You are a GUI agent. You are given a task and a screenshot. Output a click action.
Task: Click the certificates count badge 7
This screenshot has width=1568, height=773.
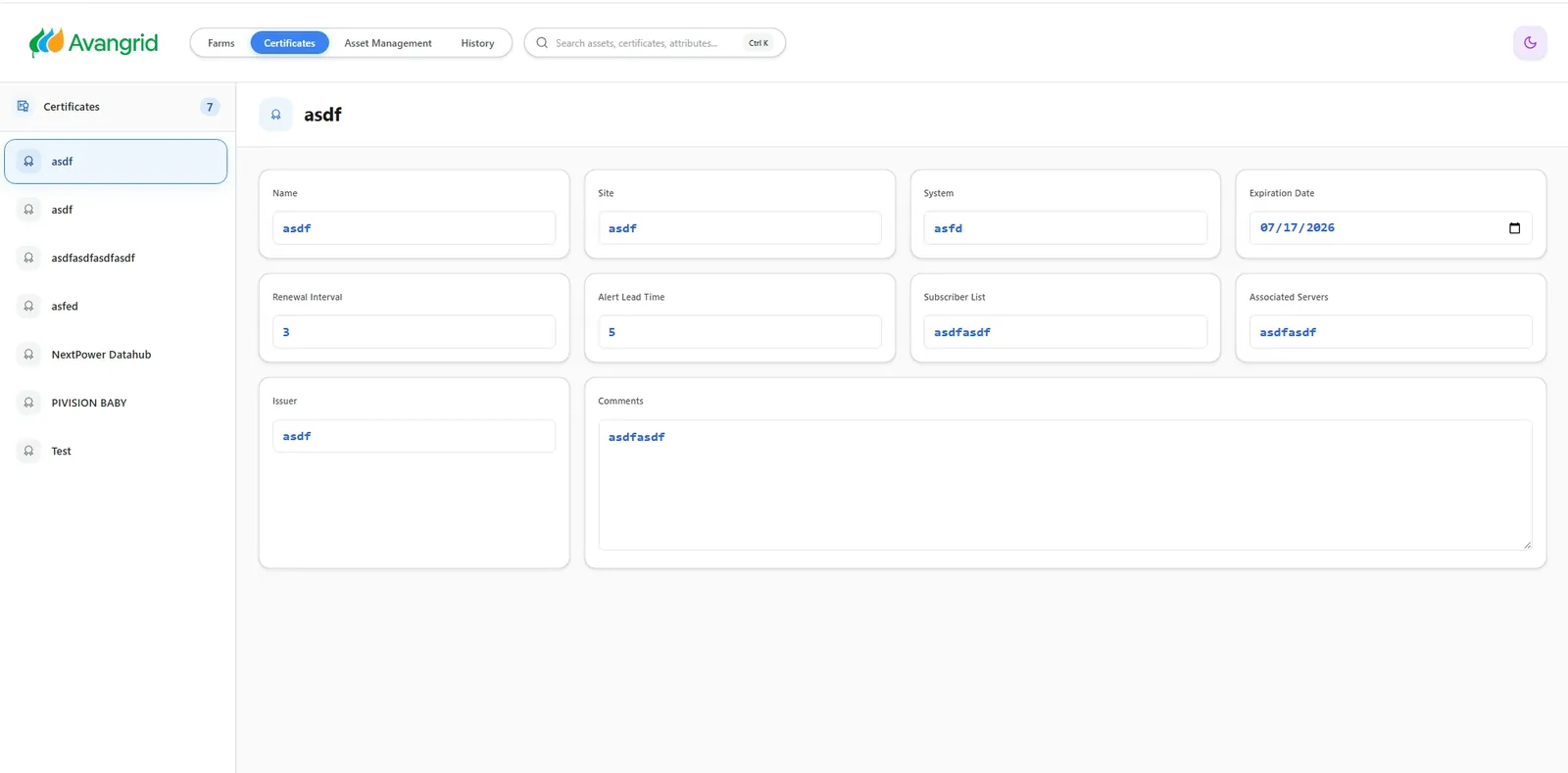tap(210, 107)
